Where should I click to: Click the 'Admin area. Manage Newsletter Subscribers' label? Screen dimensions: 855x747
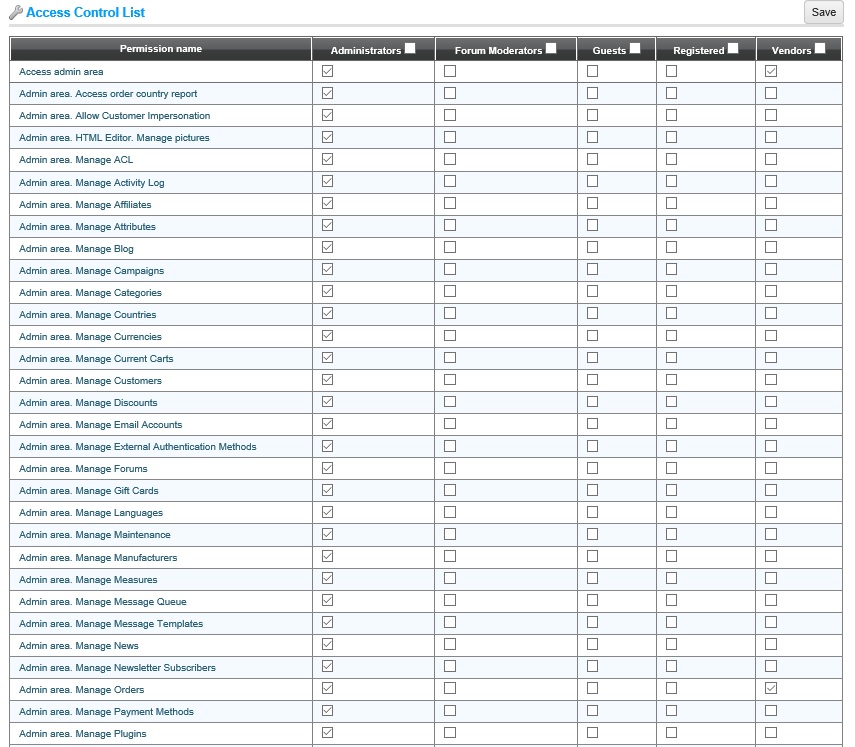click(x=117, y=668)
